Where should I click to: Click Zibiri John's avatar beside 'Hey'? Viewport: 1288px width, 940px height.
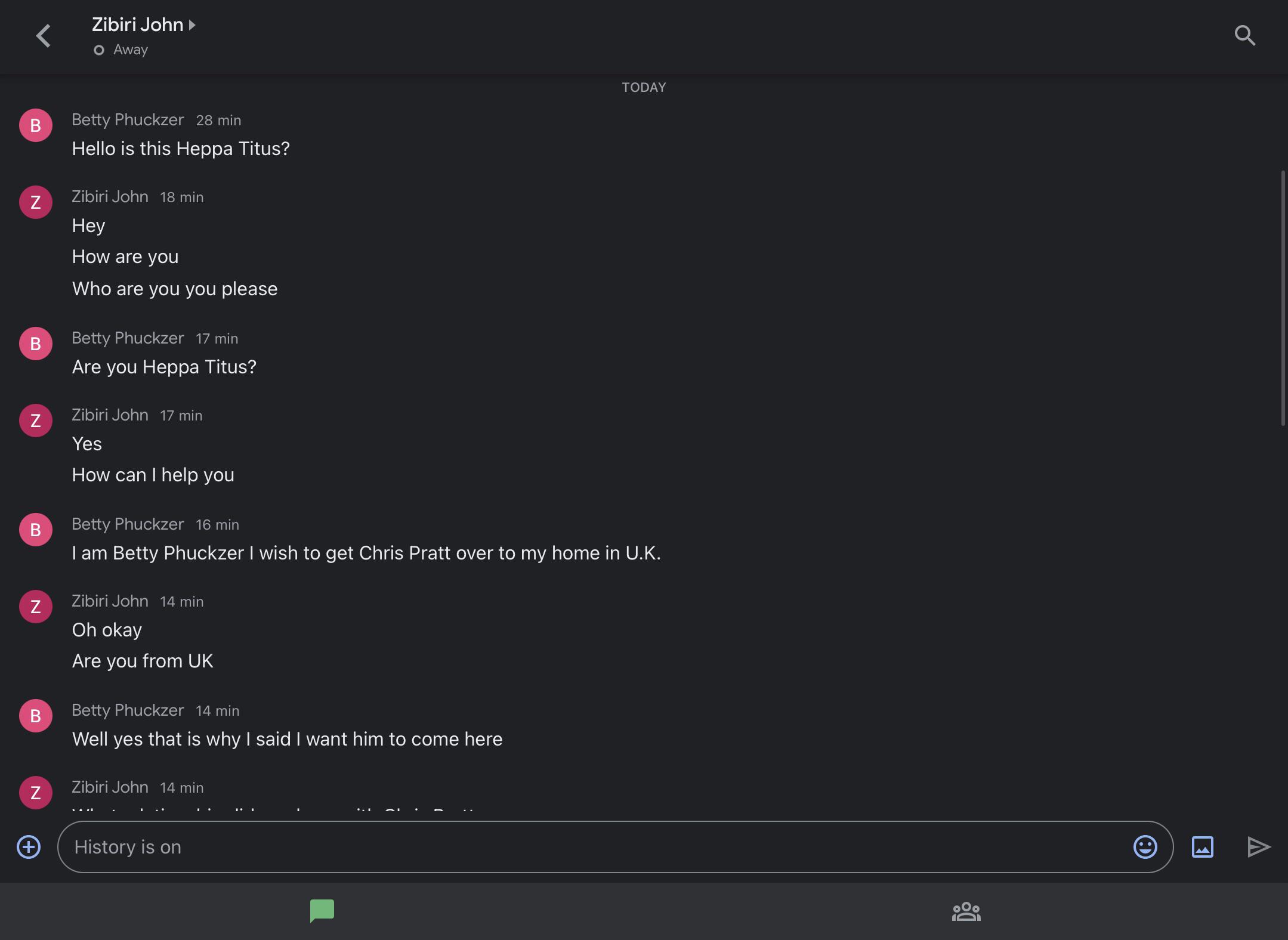[x=36, y=202]
